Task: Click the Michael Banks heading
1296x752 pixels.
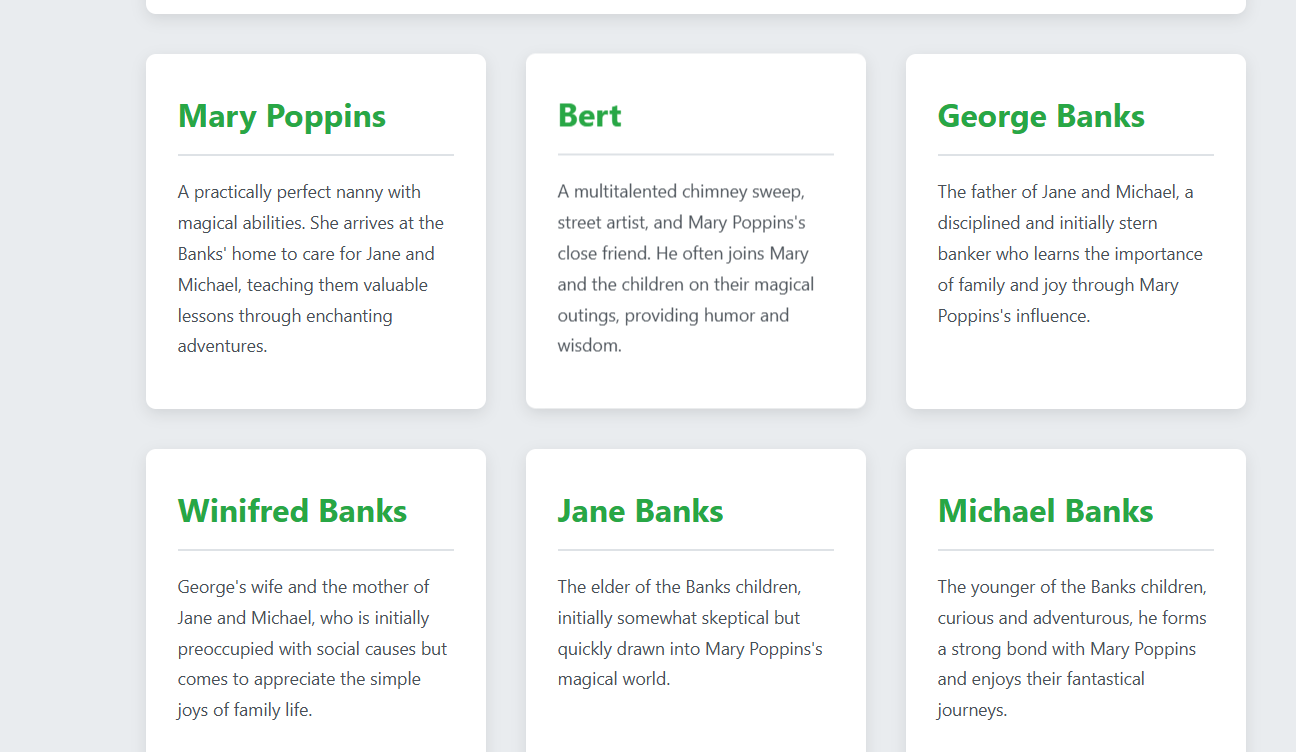Action: tap(1045, 511)
